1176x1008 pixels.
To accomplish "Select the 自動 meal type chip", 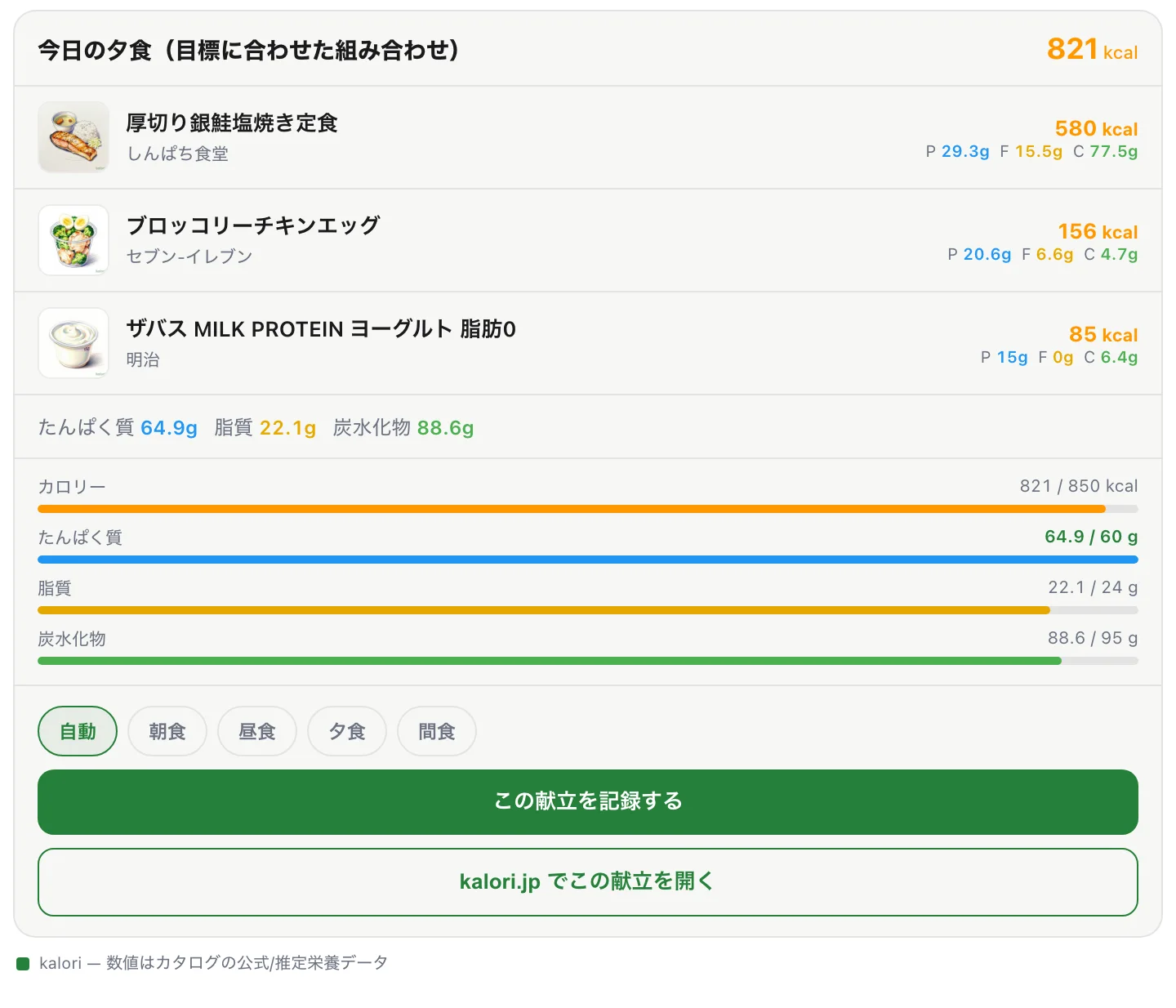I will 78,731.
